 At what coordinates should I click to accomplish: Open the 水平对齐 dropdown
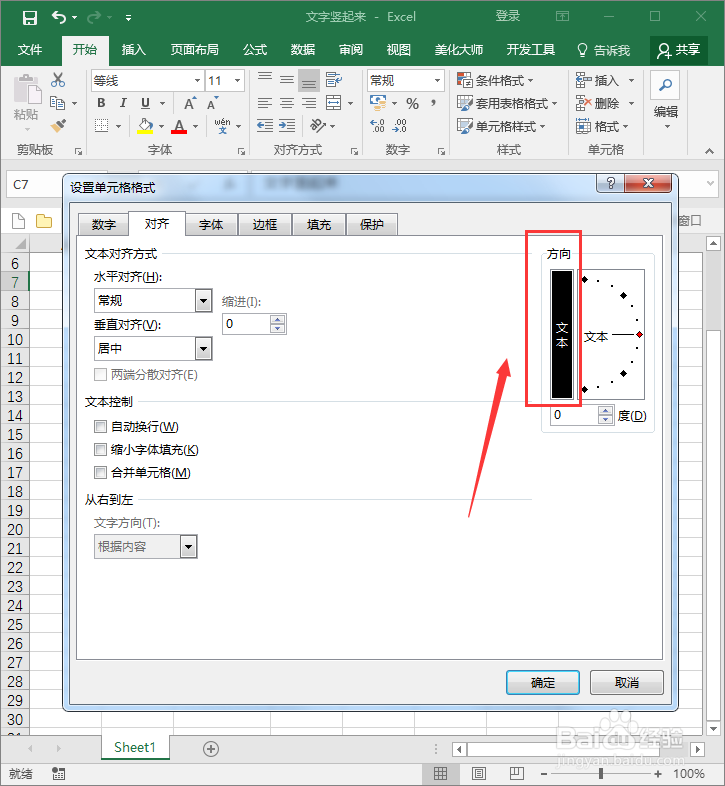tap(203, 301)
